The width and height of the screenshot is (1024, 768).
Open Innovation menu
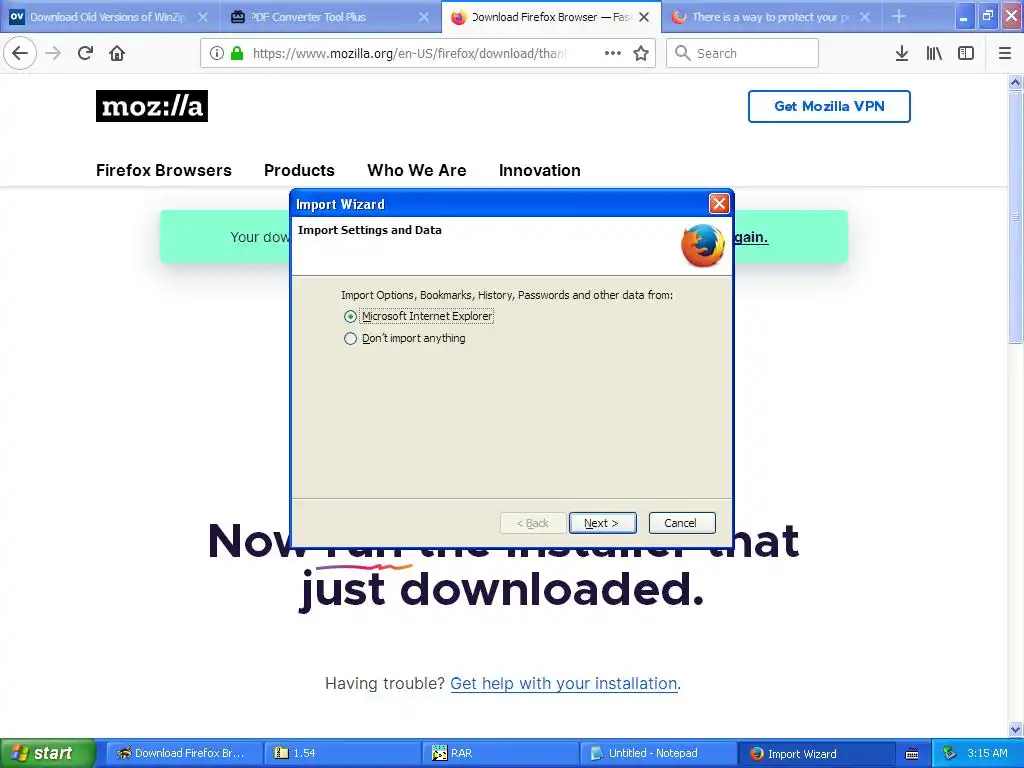tap(539, 170)
